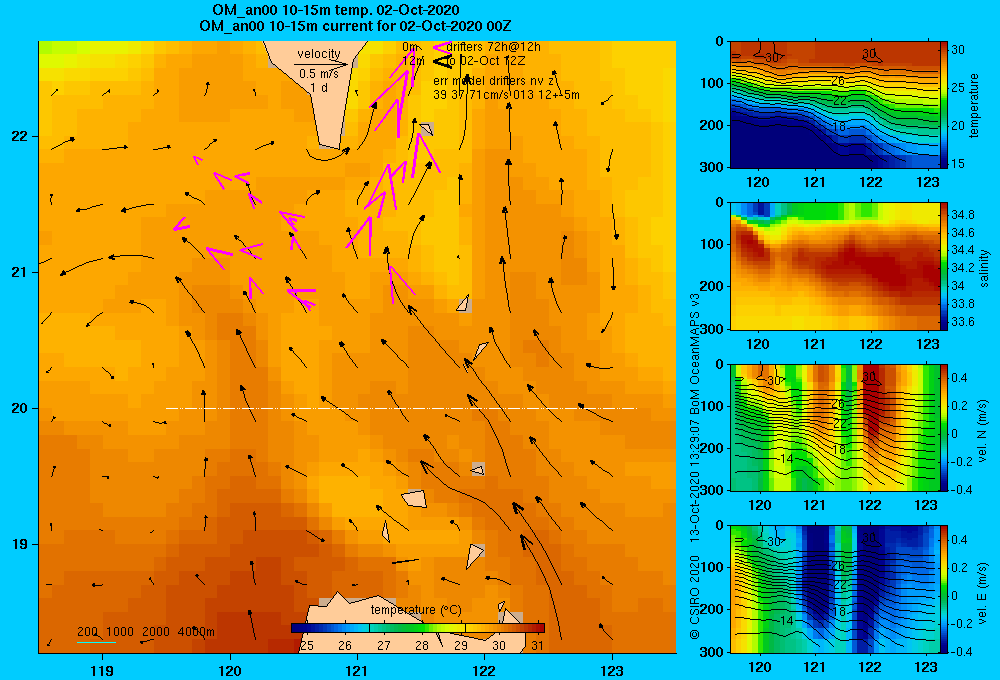
Task: Click the title 'OM_an00 10-15m temp. 02-Oct-2020'
Action: coord(335,10)
